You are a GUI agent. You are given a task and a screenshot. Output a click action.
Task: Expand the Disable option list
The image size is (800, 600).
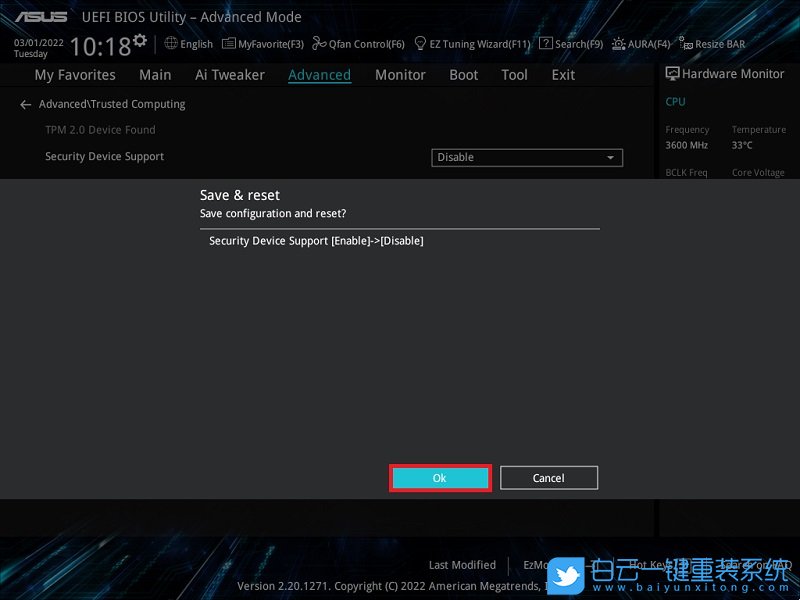click(609, 157)
